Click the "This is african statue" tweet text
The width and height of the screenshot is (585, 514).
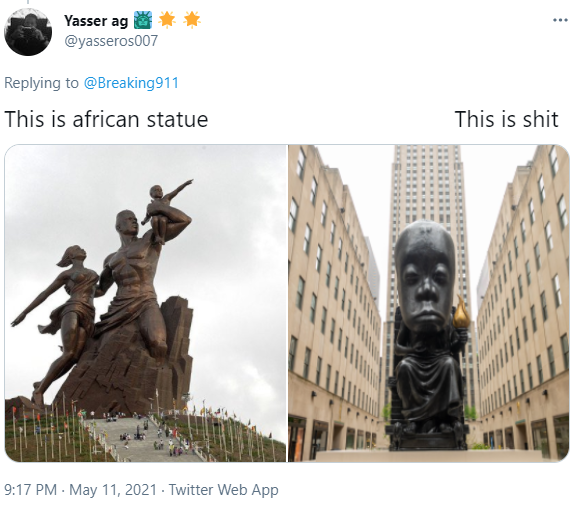(x=106, y=119)
